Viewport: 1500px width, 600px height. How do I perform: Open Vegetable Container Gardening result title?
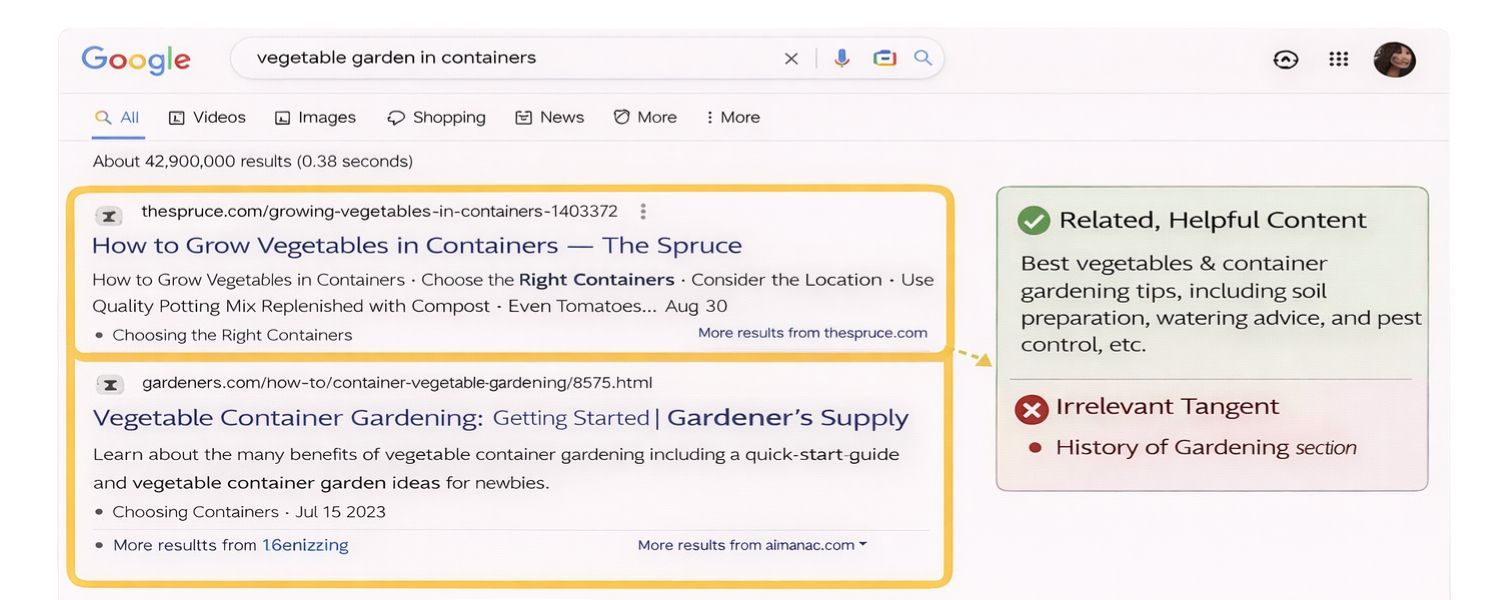click(x=500, y=418)
